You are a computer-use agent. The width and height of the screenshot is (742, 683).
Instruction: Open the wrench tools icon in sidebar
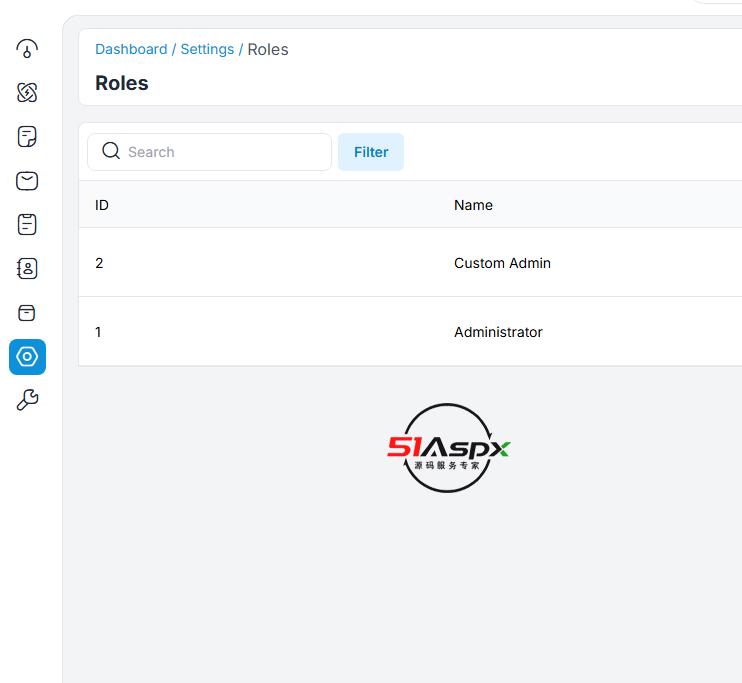coord(27,400)
